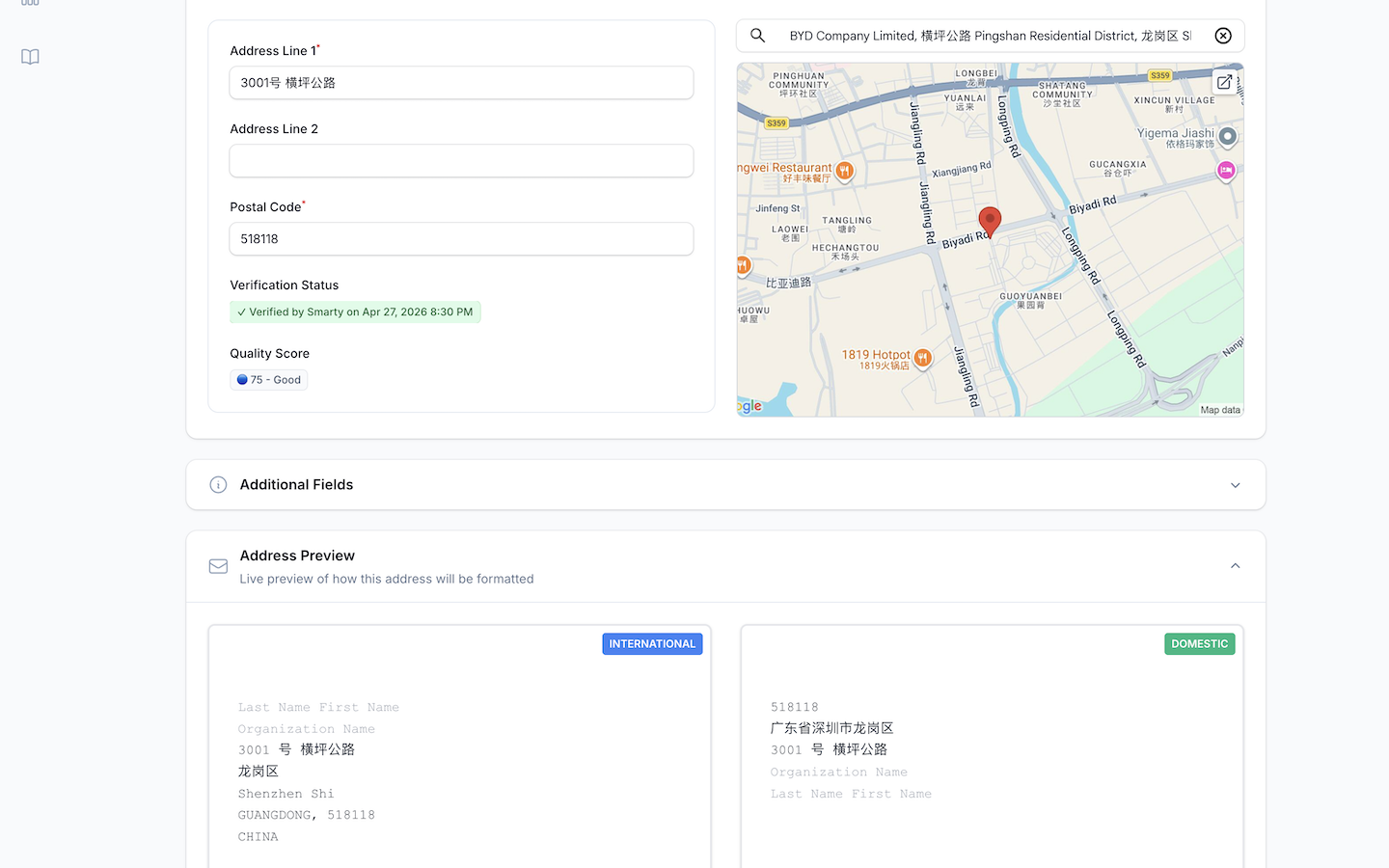
Task: Click Live preview subtitle text
Action: click(x=387, y=579)
